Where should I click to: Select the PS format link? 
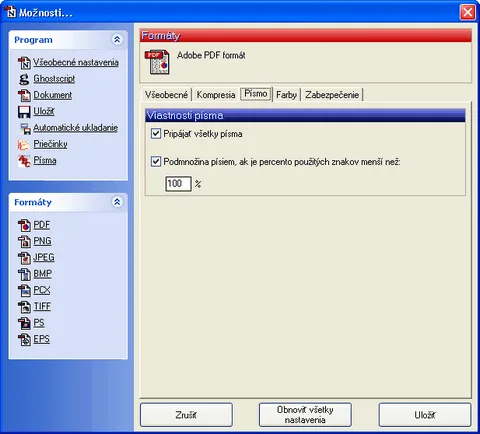pyautogui.click(x=39, y=323)
